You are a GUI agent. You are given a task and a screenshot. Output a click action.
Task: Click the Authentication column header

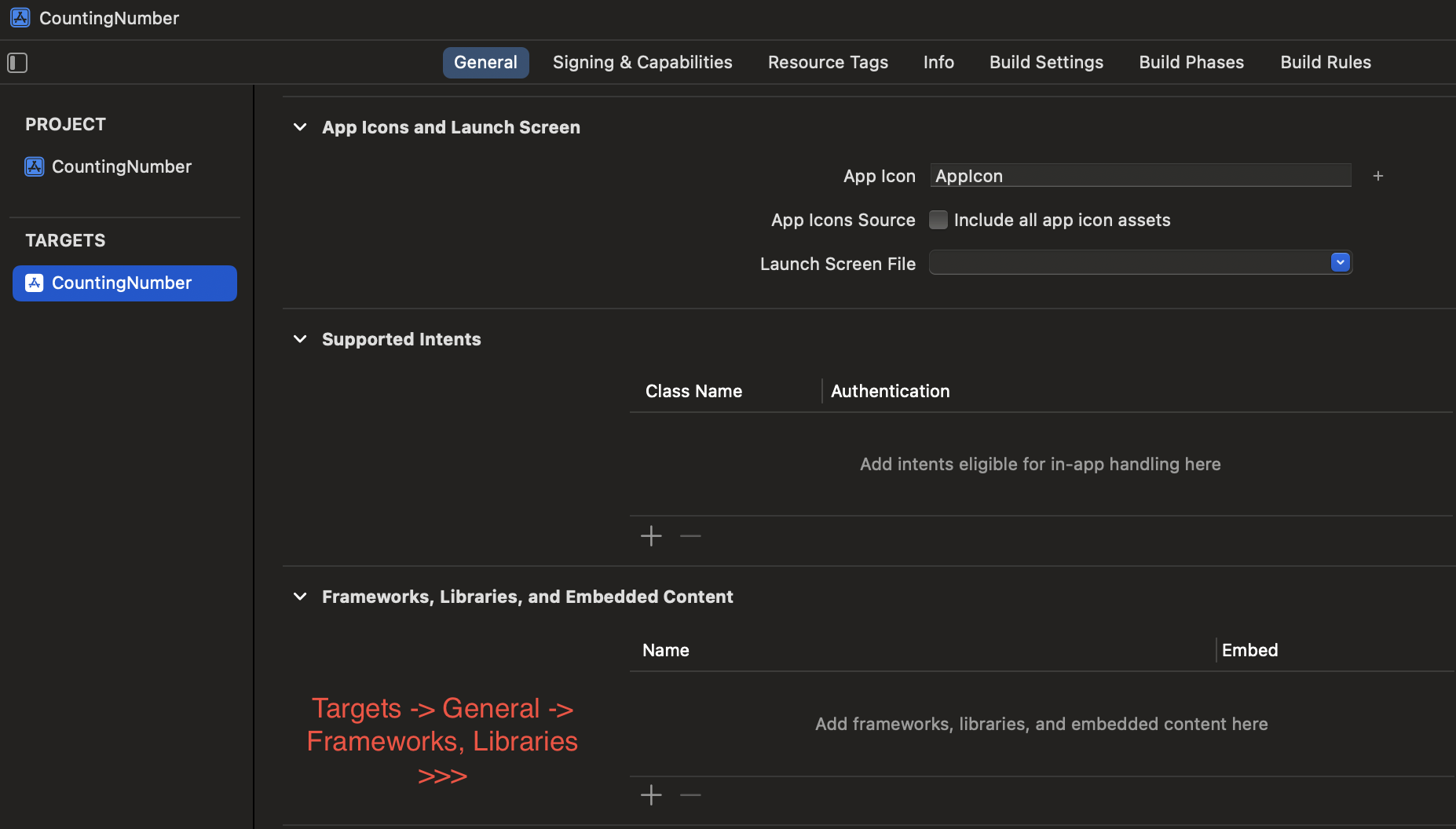tap(890, 391)
